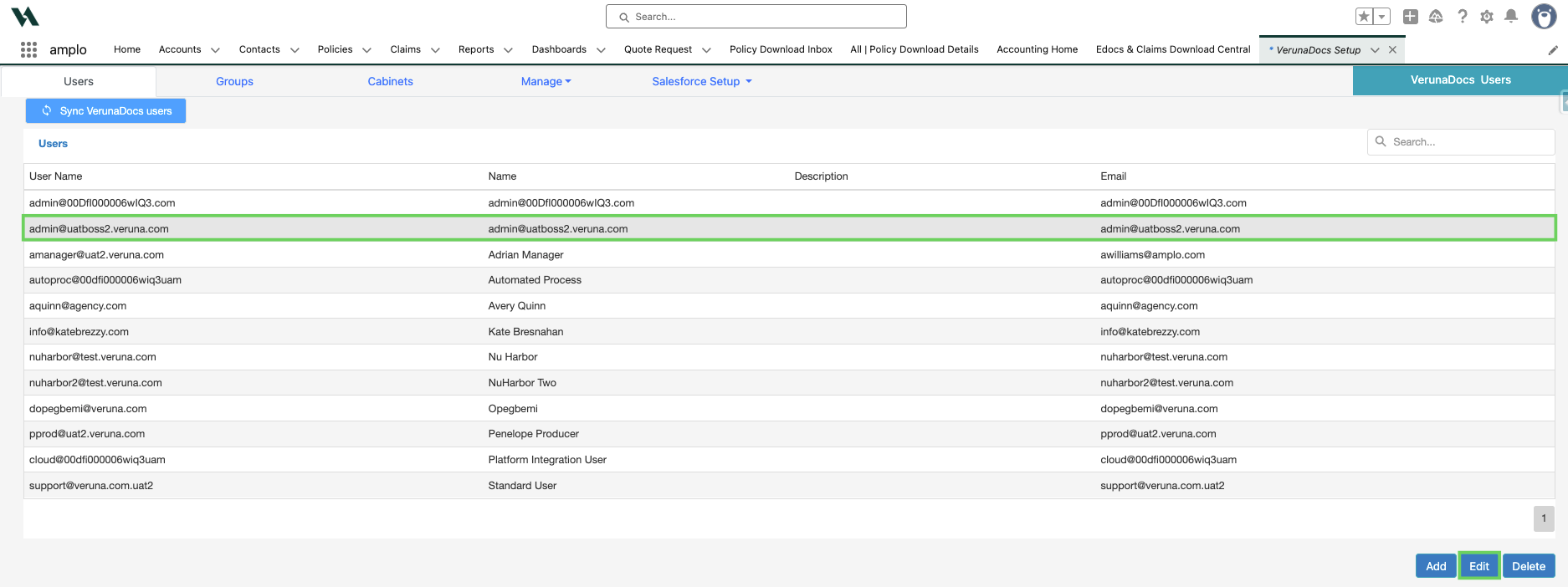Open the global actions plus icon
Viewport: 1568px width, 587px height.
1411,16
